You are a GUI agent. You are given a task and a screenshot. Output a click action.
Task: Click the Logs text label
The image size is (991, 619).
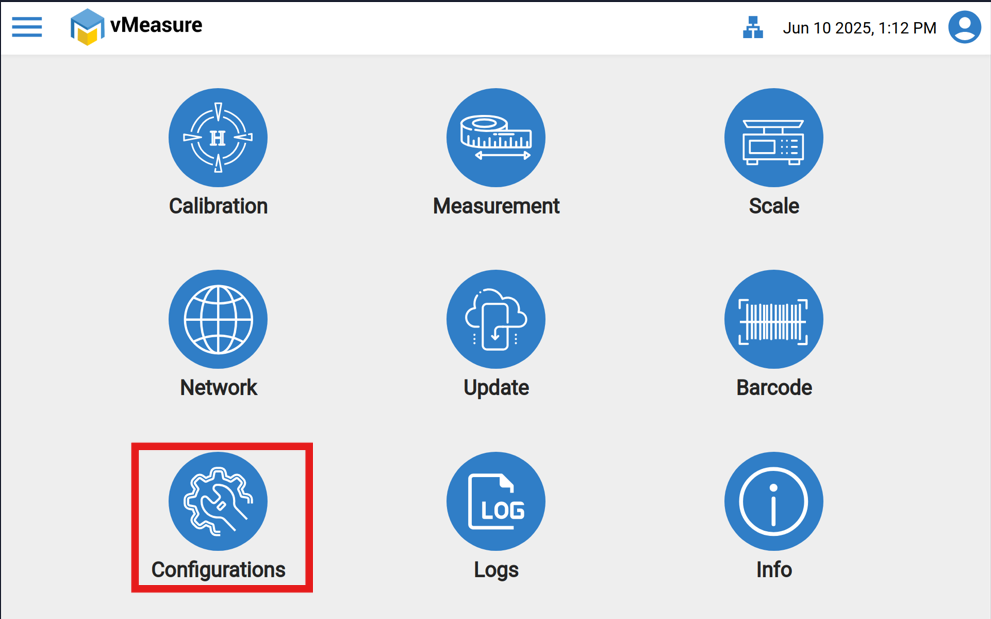pyautogui.click(x=496, y=570)
